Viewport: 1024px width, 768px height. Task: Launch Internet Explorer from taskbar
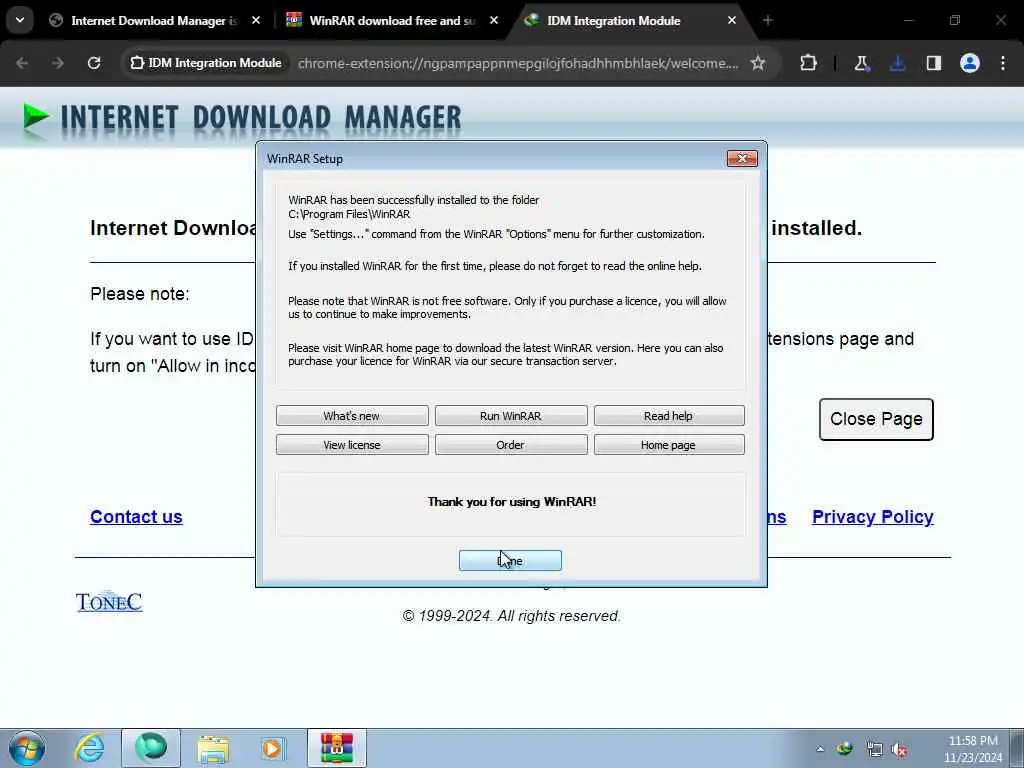[89, 748]
